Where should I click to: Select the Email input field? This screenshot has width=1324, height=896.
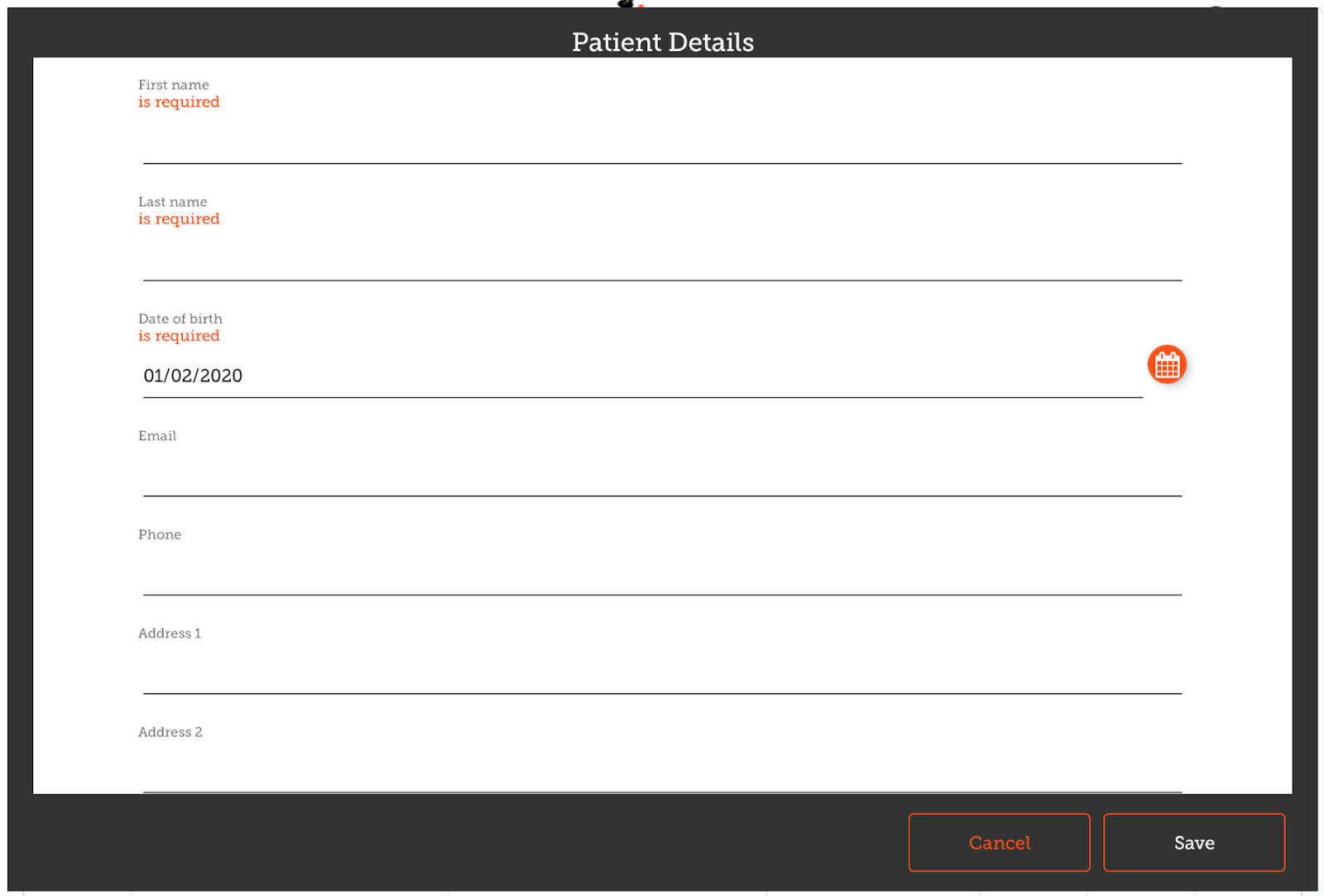662,478
